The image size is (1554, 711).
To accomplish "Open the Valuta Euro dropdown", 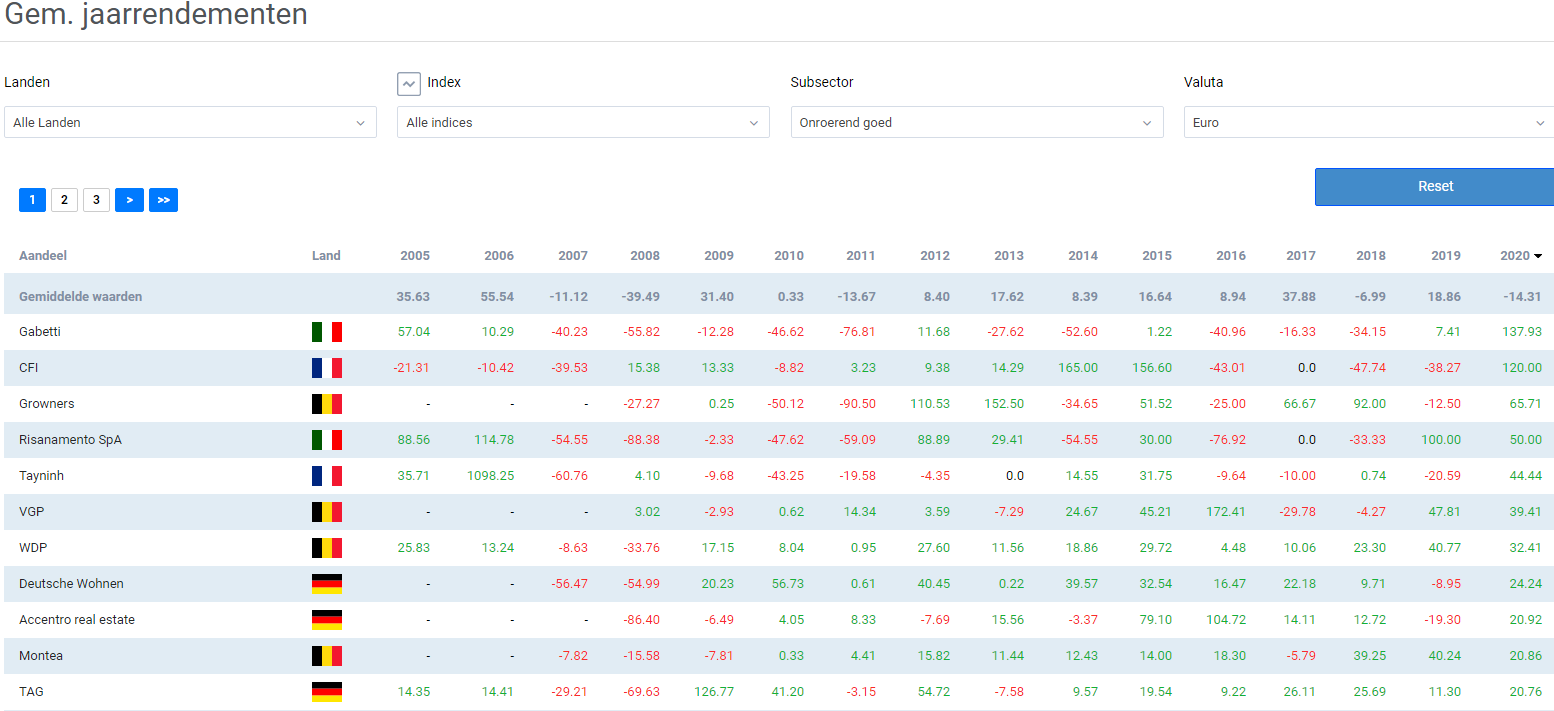I will 1368,123.
